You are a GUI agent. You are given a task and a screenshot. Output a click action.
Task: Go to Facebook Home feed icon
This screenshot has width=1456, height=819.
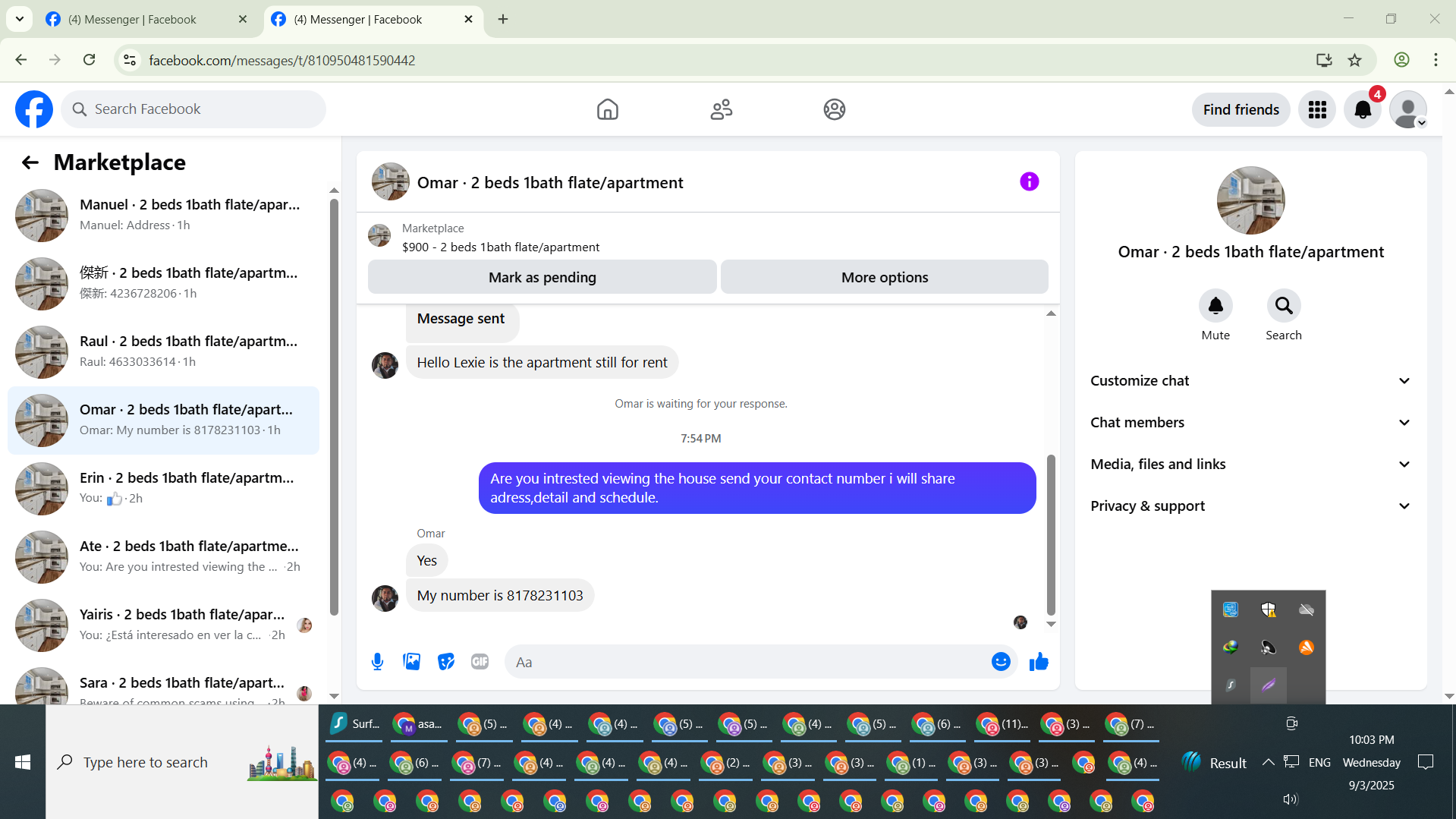click(608, 109)
